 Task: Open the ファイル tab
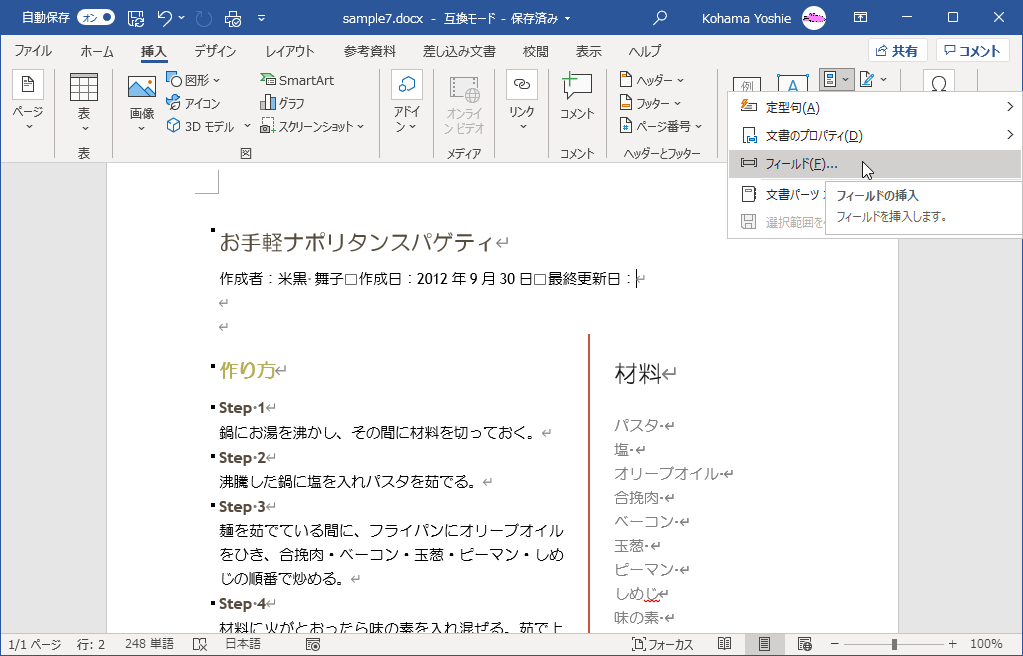coord(33,51)
